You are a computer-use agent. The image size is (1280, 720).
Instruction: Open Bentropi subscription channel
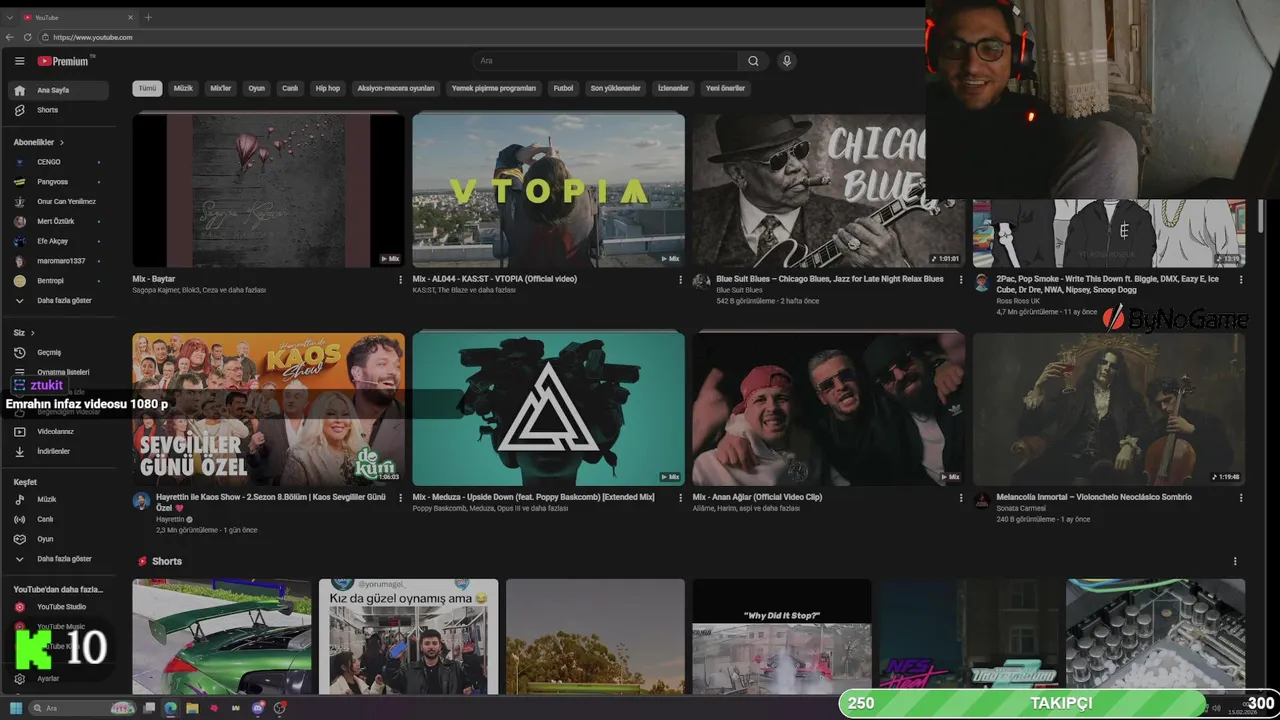pyautogui.click(x=60, y=281)
